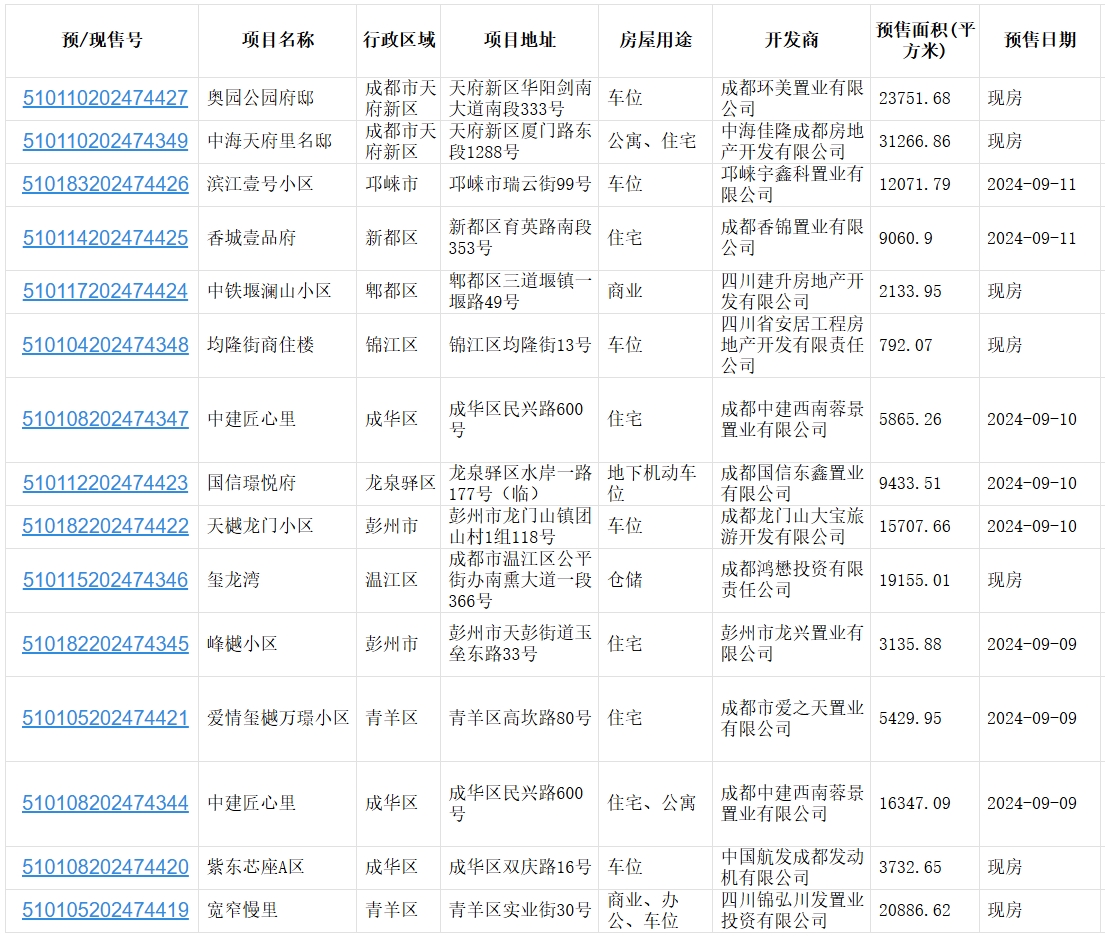
Task: Click developer 成都鸿懋投资有限责任公司
Action: tap(792, 579)
